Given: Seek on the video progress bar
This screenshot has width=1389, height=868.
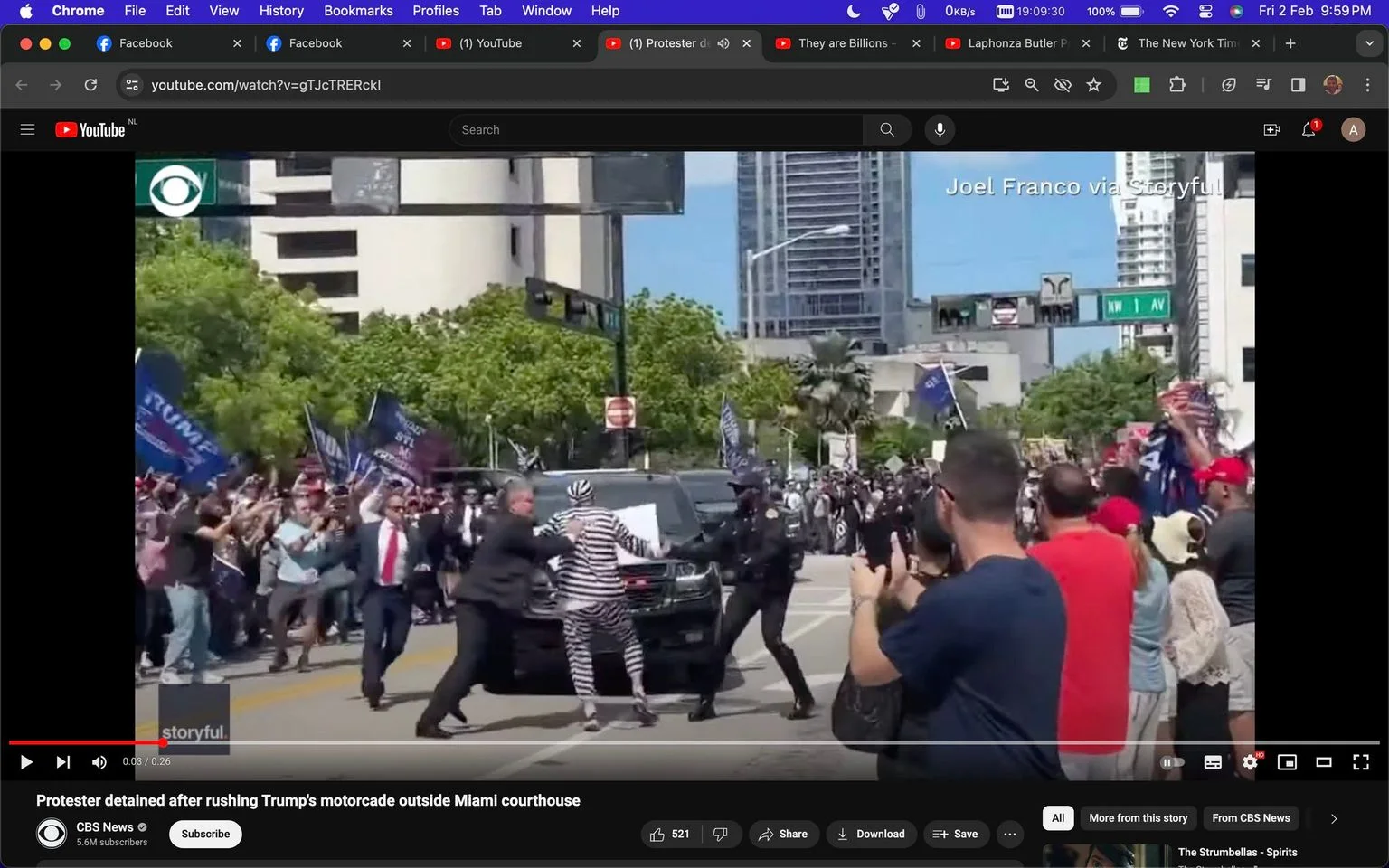Looking at the screenshot, I should tap(694, 742).
